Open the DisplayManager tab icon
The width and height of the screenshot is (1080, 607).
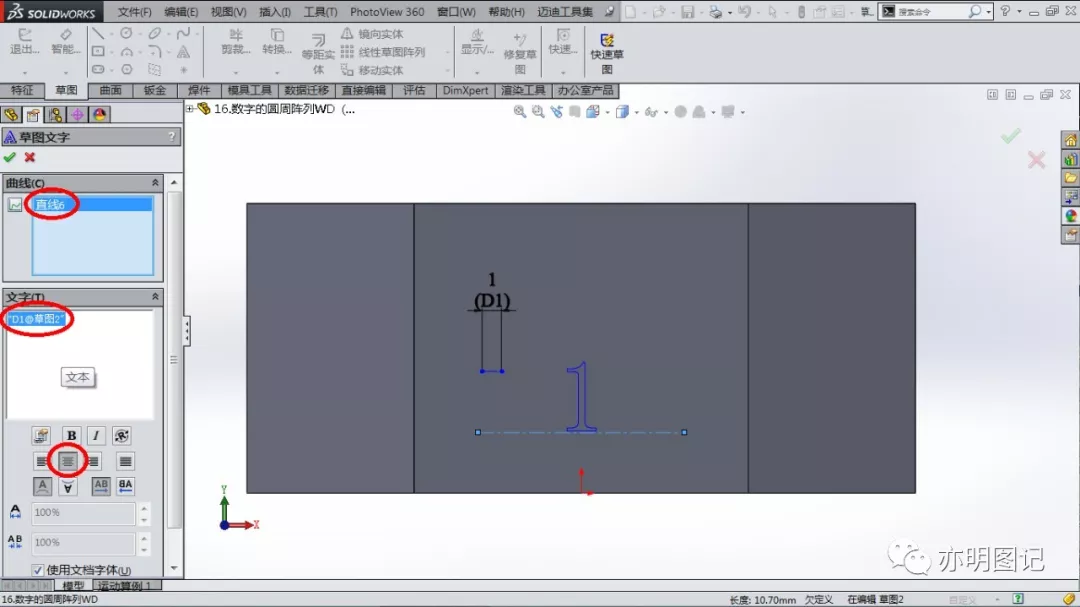click(x=100, y=114)
